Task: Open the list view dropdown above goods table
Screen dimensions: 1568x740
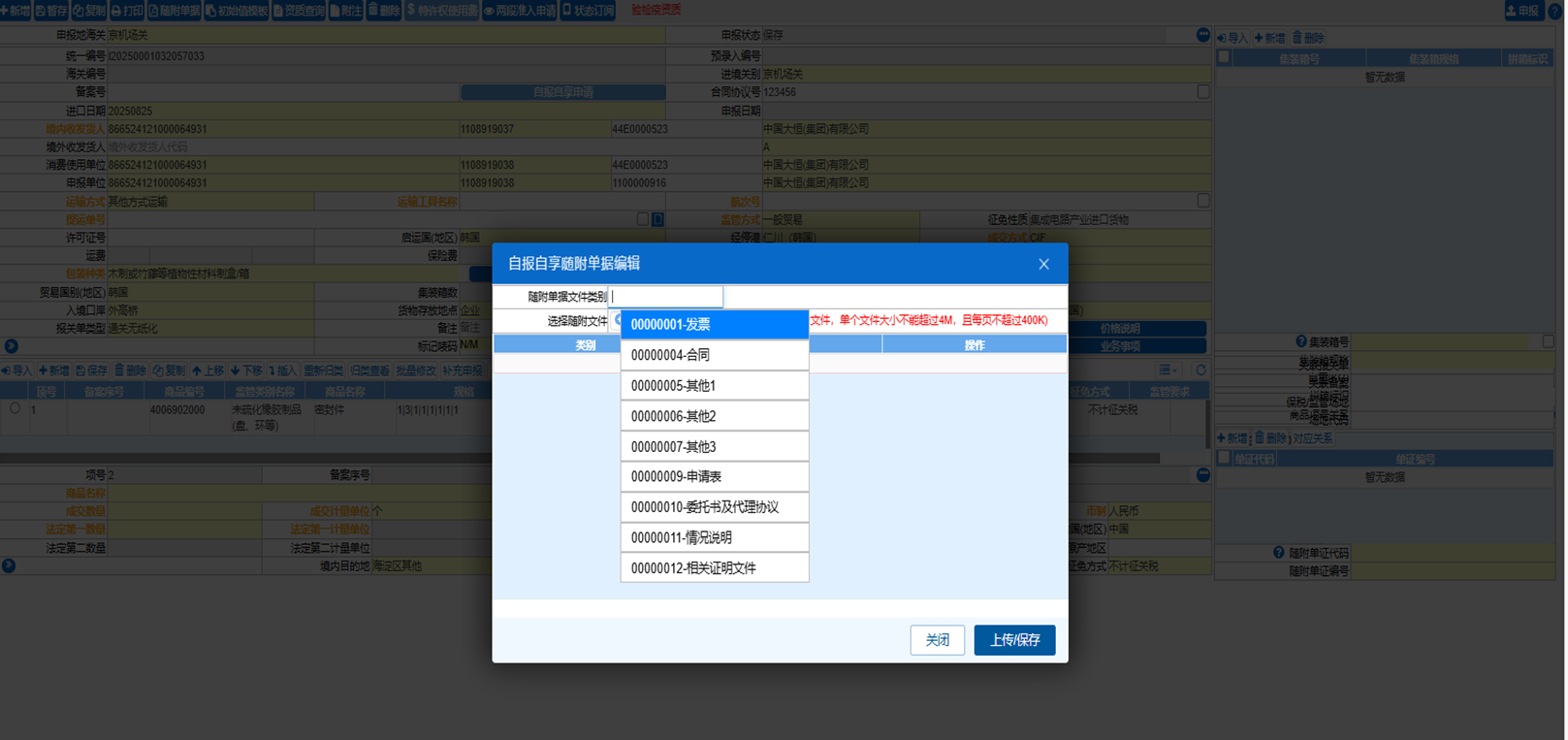Action: 1168,370
